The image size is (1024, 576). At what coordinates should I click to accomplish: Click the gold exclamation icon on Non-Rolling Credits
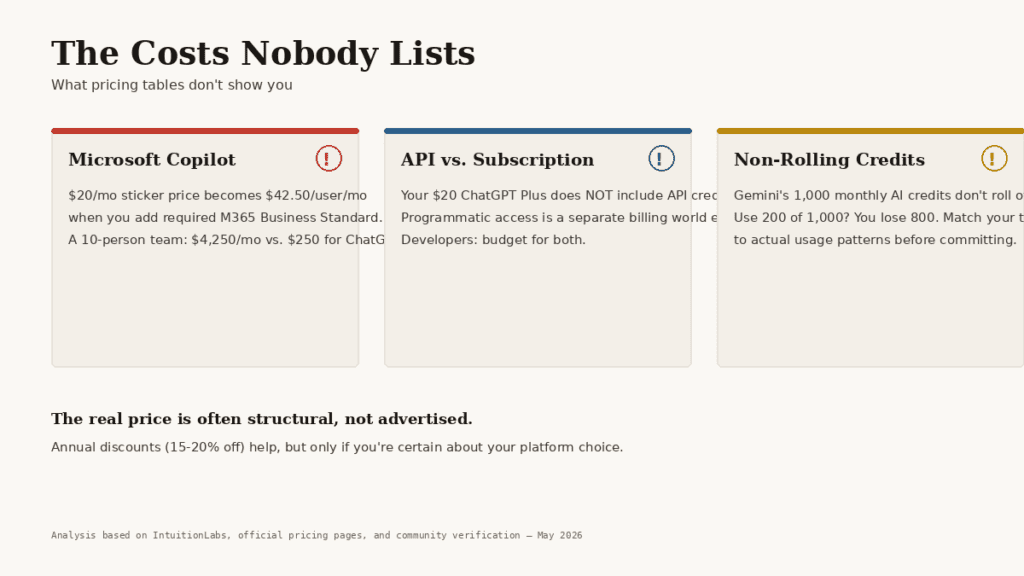point(994,159)
